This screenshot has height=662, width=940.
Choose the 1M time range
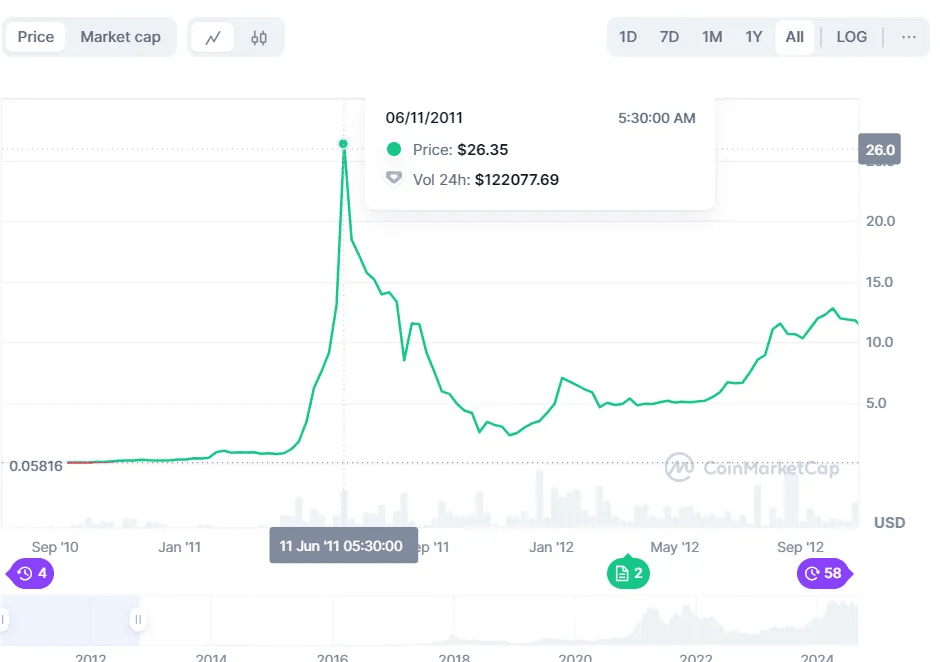pos(711,37)
